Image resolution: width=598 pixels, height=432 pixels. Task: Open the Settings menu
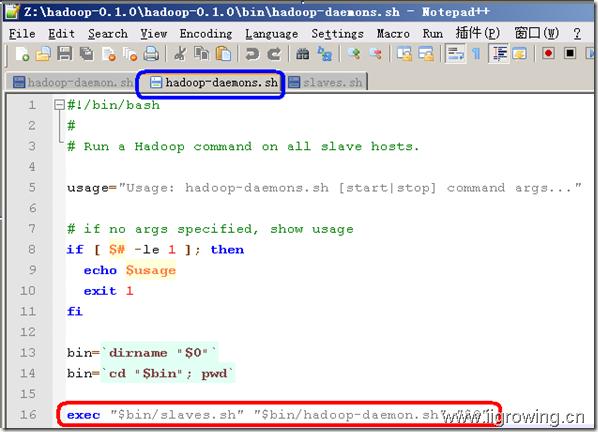click(338, 34)
